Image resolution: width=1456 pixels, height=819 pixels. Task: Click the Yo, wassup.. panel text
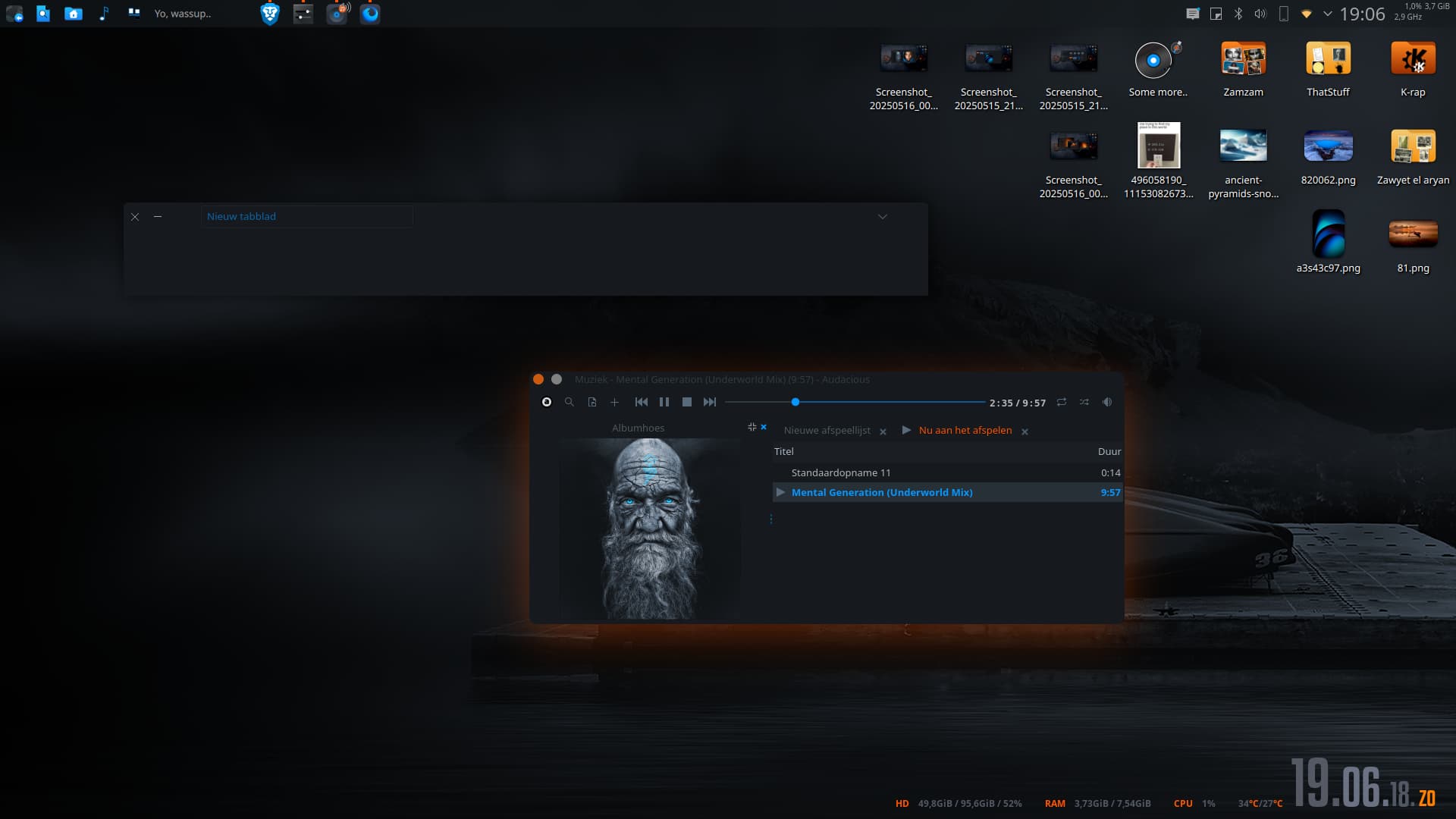click(x=183, y=14)
